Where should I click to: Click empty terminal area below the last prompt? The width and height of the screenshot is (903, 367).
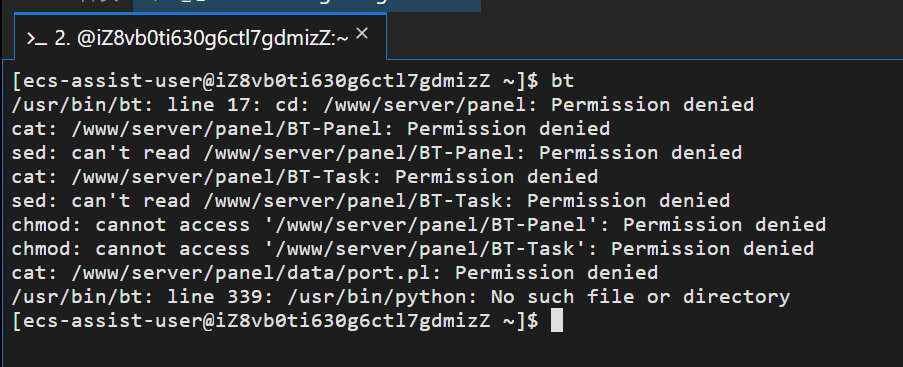coord(452,350)
